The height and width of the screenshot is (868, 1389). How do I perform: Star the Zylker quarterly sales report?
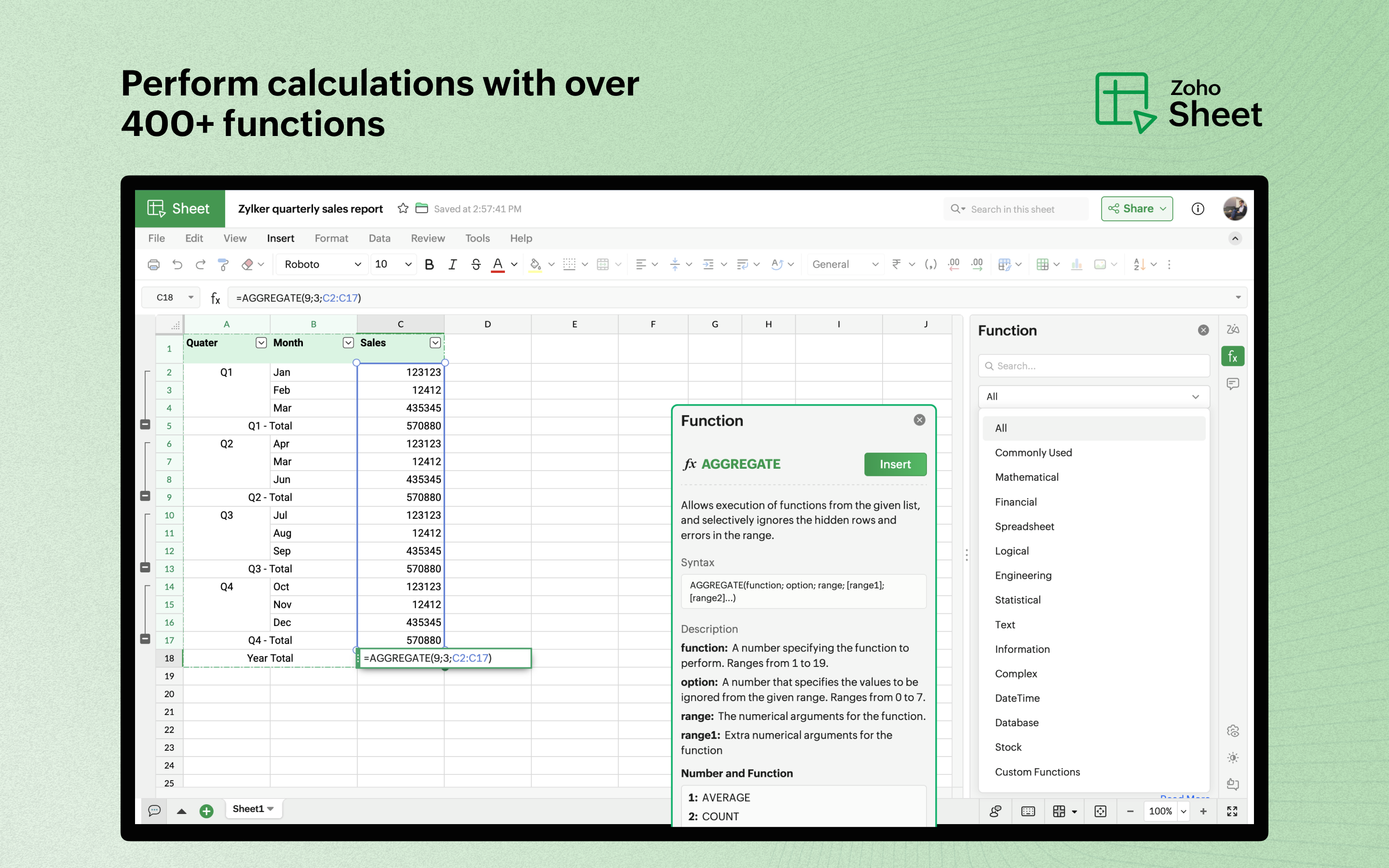pos(403,208)
